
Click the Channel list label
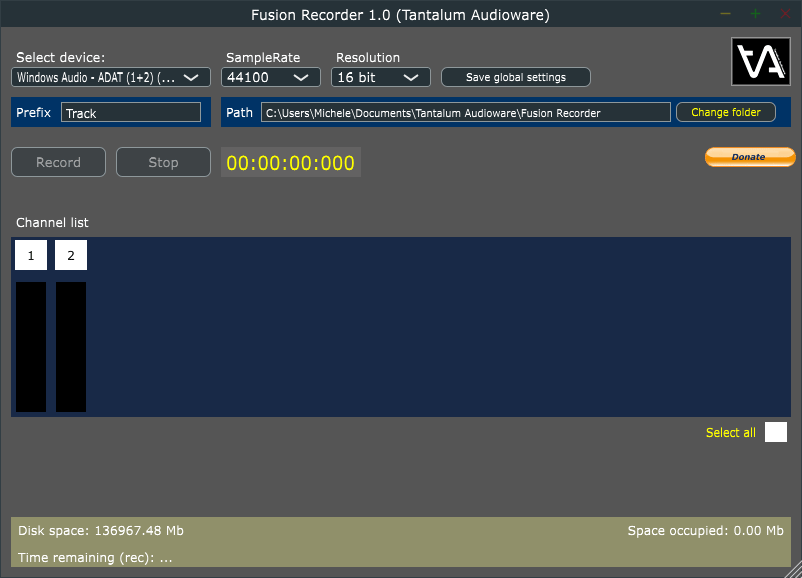[52, 223]
